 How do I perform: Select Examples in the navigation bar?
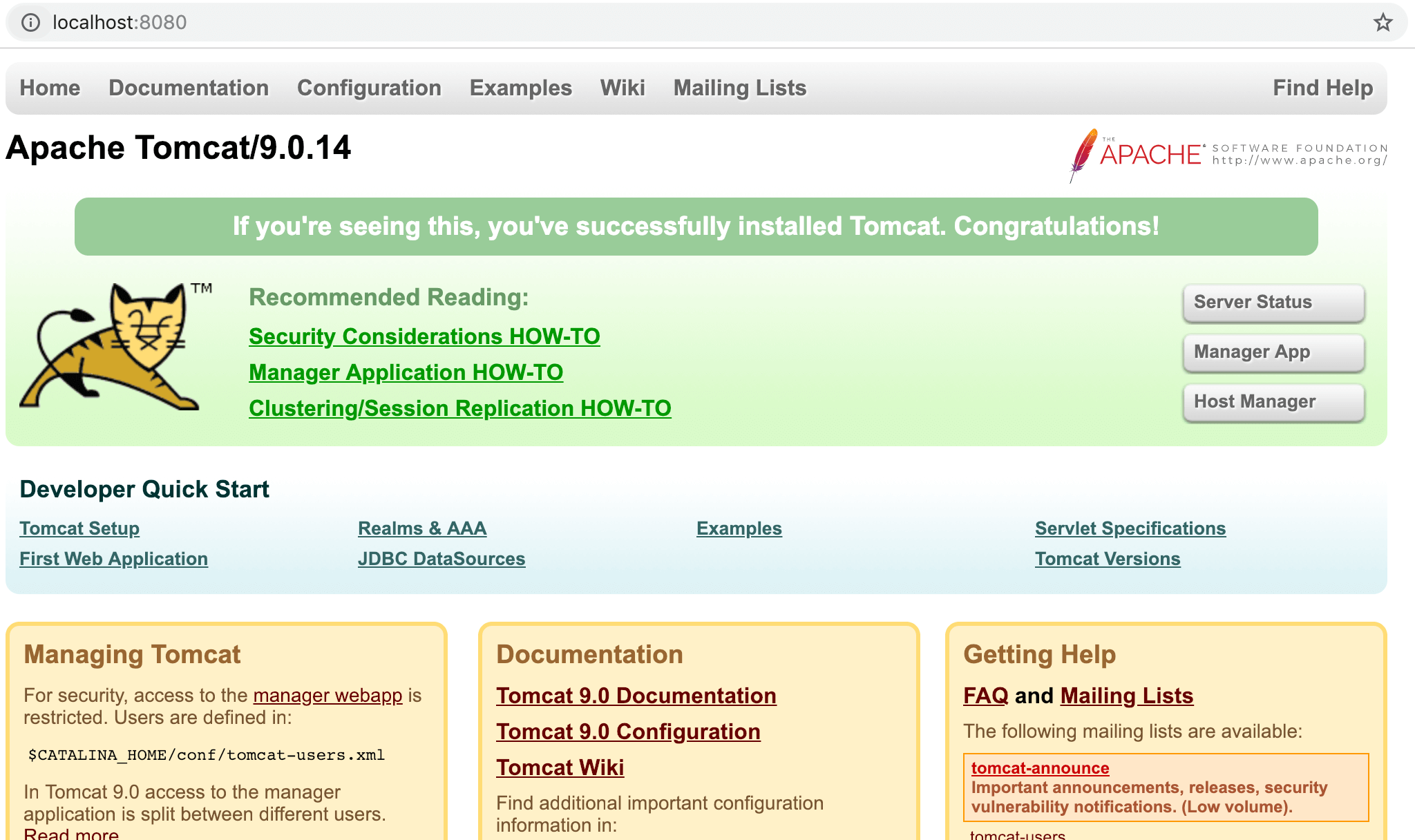click(520, 88)
